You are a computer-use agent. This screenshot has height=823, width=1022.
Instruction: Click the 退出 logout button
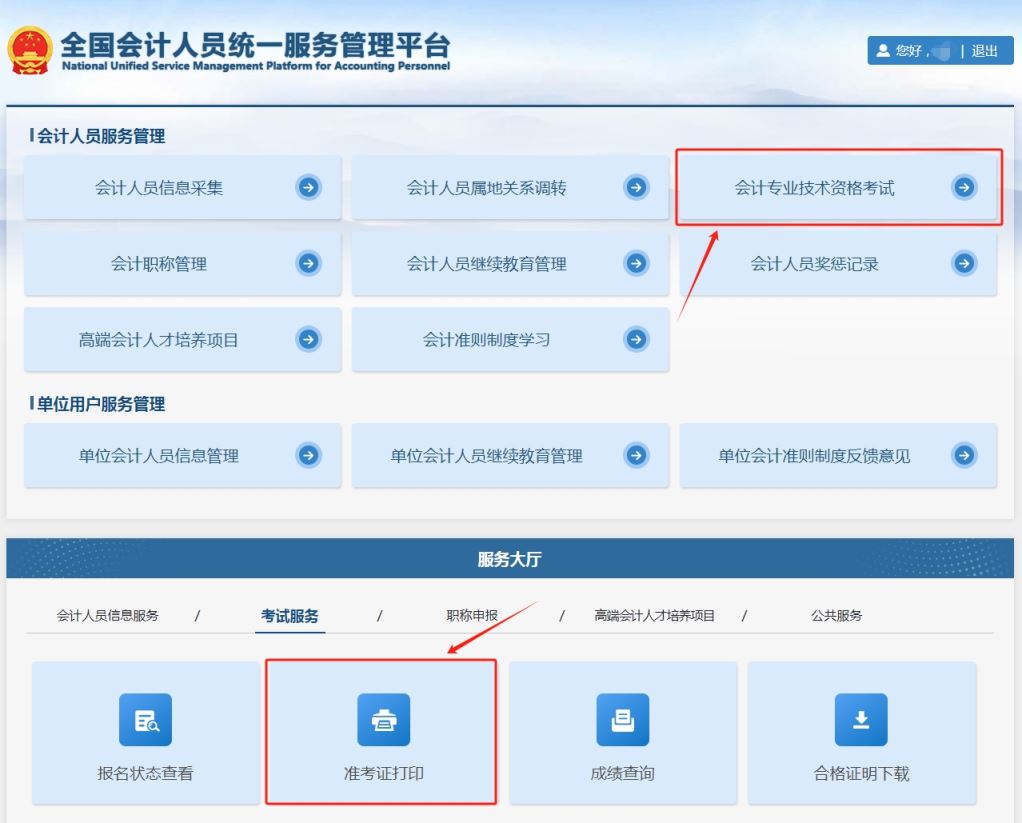pos(985,51)
